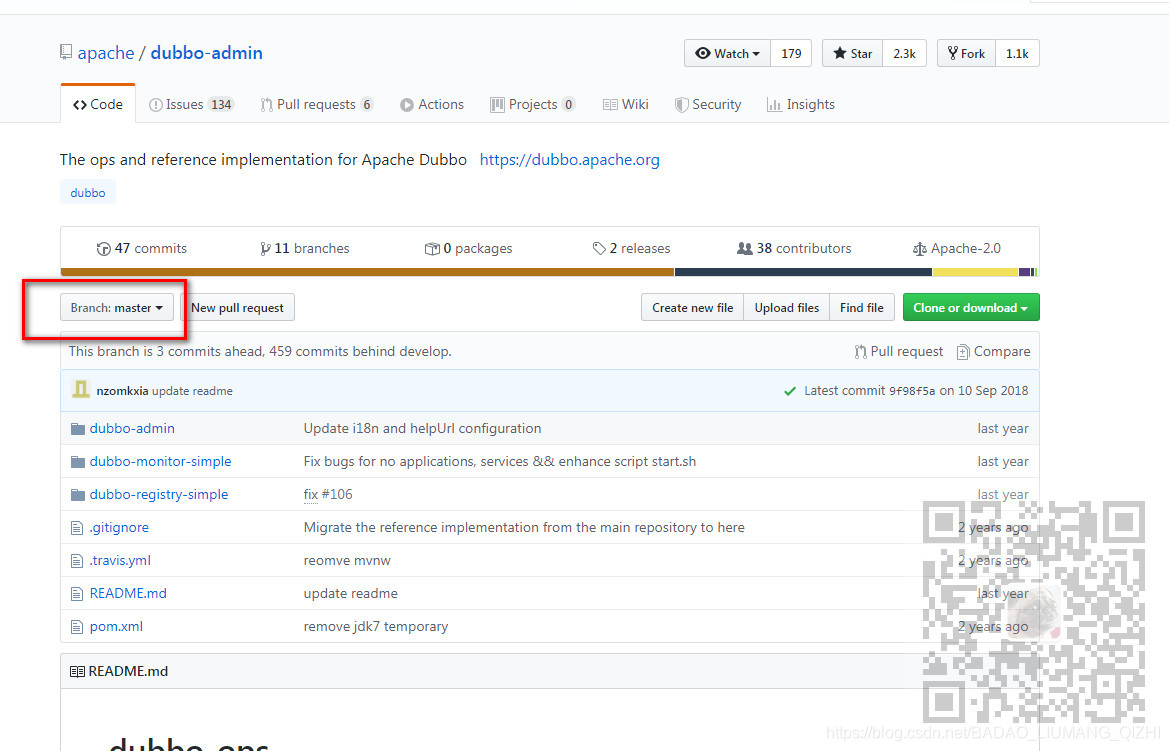This screenshot has width=1169, height=751.
Task: View the 47 commits link
Action: (x=142, y=248)
